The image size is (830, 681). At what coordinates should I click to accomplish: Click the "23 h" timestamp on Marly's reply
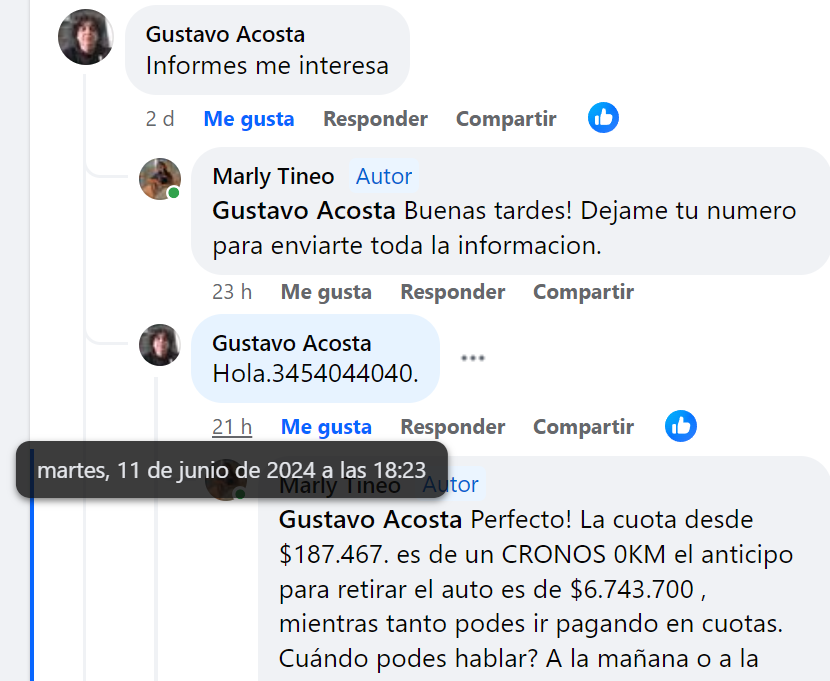pos(232,292)
